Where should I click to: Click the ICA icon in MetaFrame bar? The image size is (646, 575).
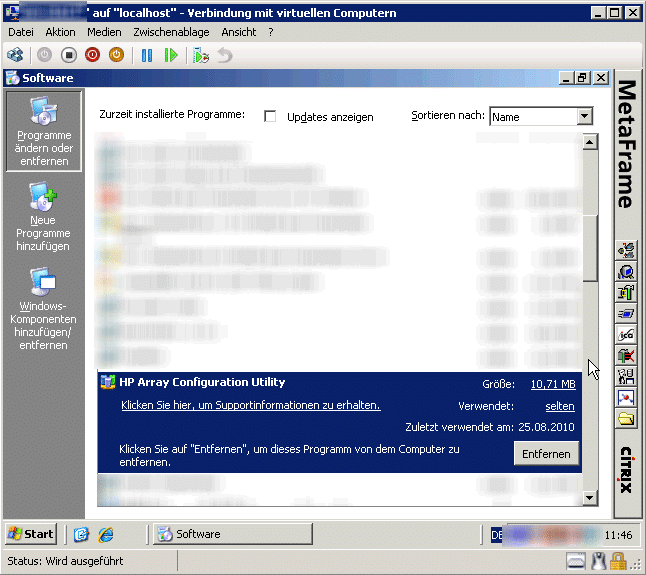pyautogui.click(x=626, y=335)
